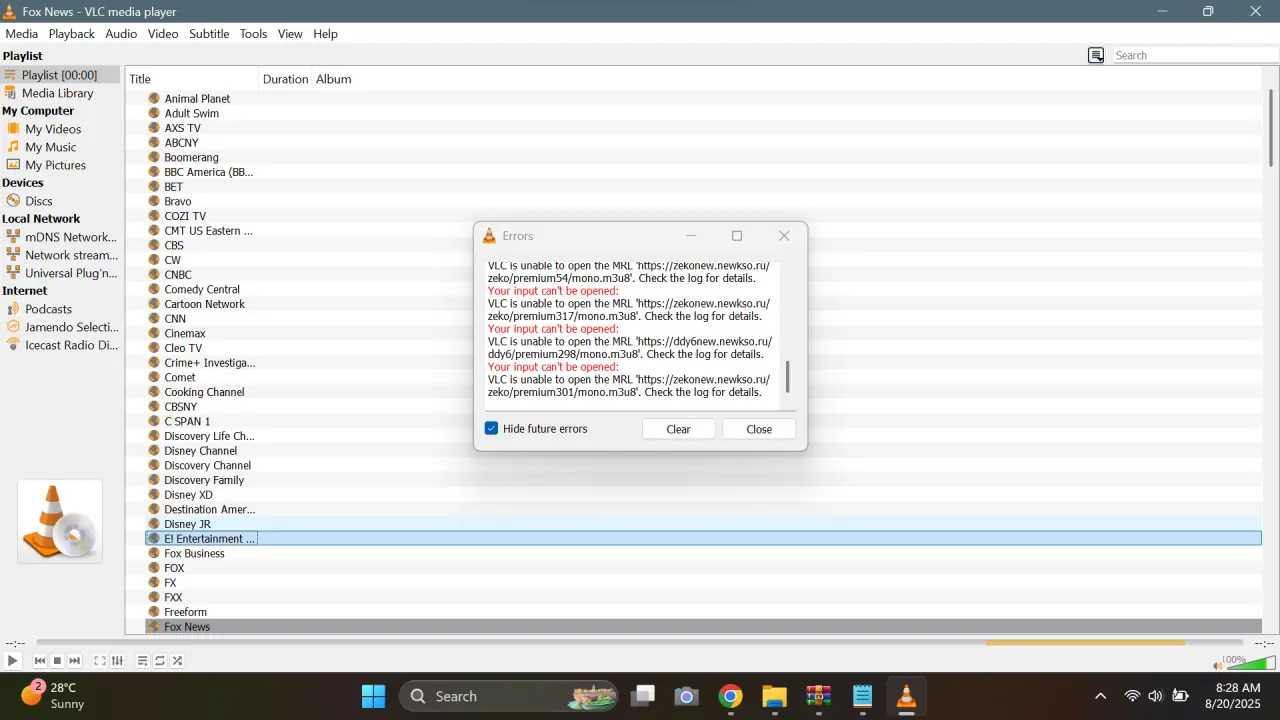
Task: Open the Video menu
Action: pos(163,34)
